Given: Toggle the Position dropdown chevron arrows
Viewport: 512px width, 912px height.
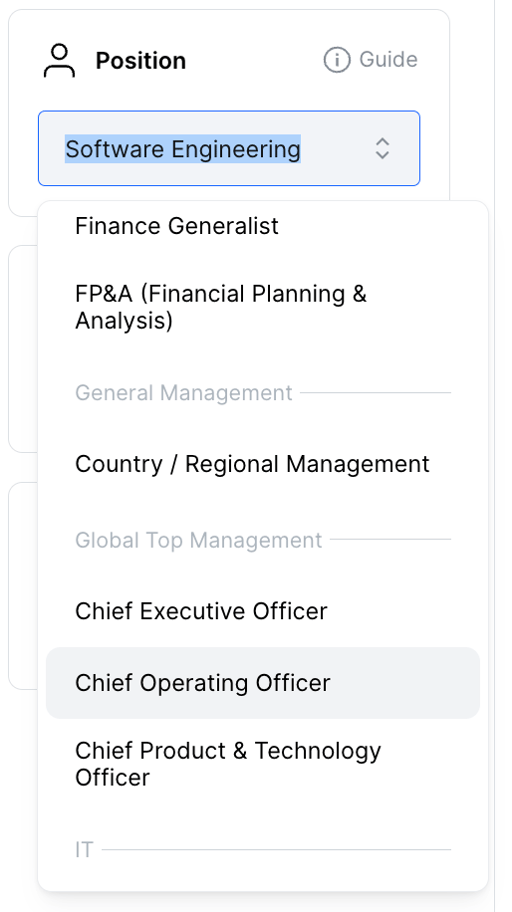Looking at the screenshot, I should (x=382, y=148).
